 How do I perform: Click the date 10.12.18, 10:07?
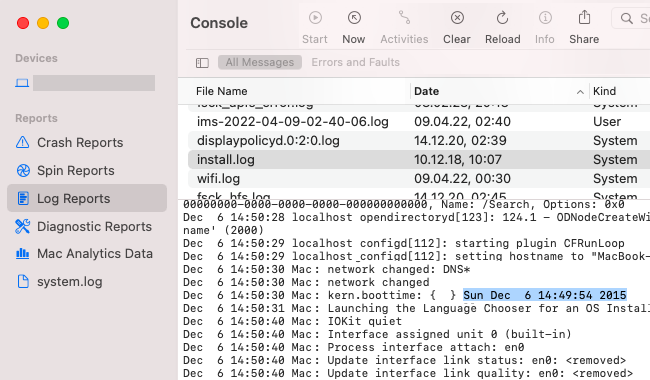[x=458, y=160]
